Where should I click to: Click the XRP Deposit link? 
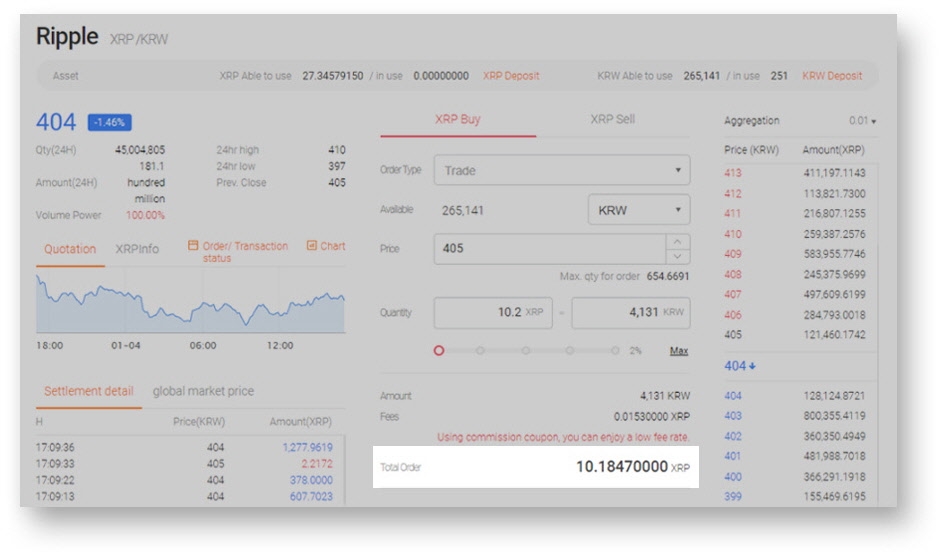[511, 76]
